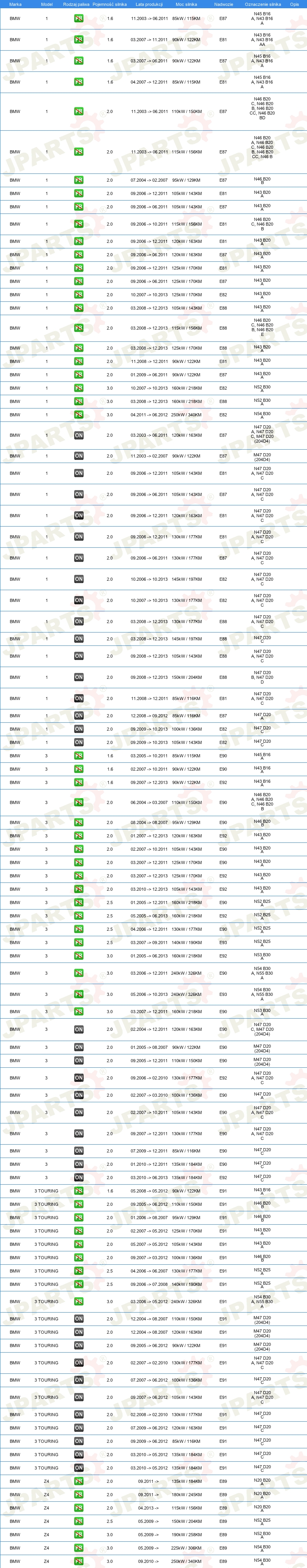Click the petrol icon in the 08.2004 -> 08.2007 row

(79, 822)
